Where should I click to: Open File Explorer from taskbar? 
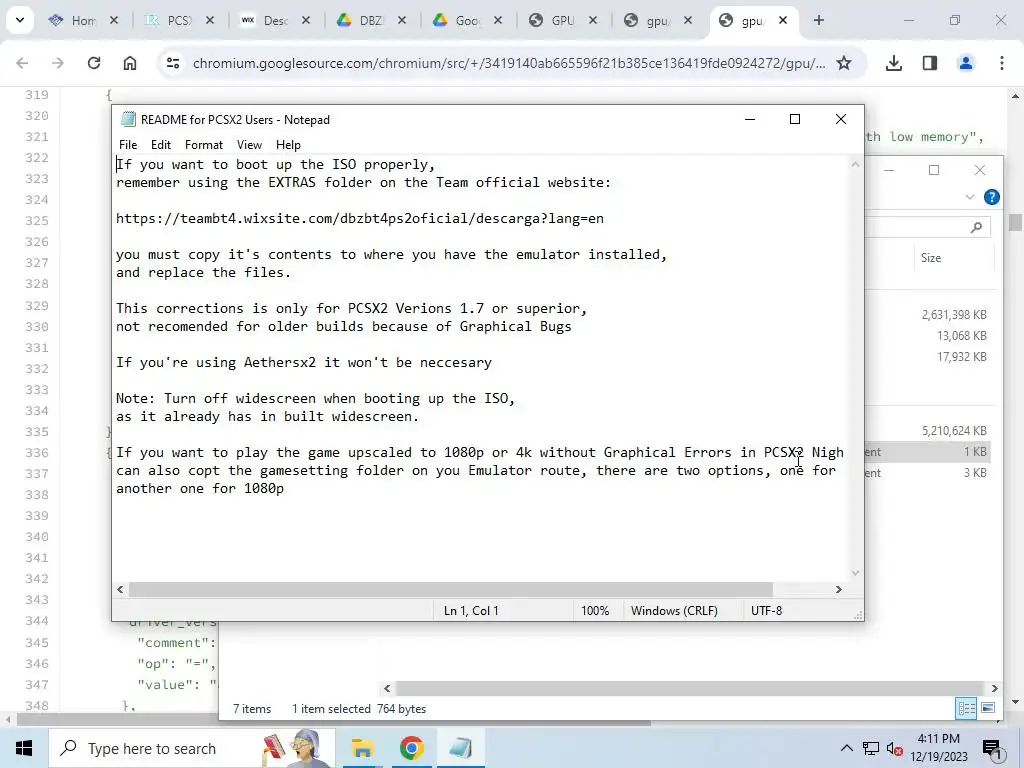[362, 748]
